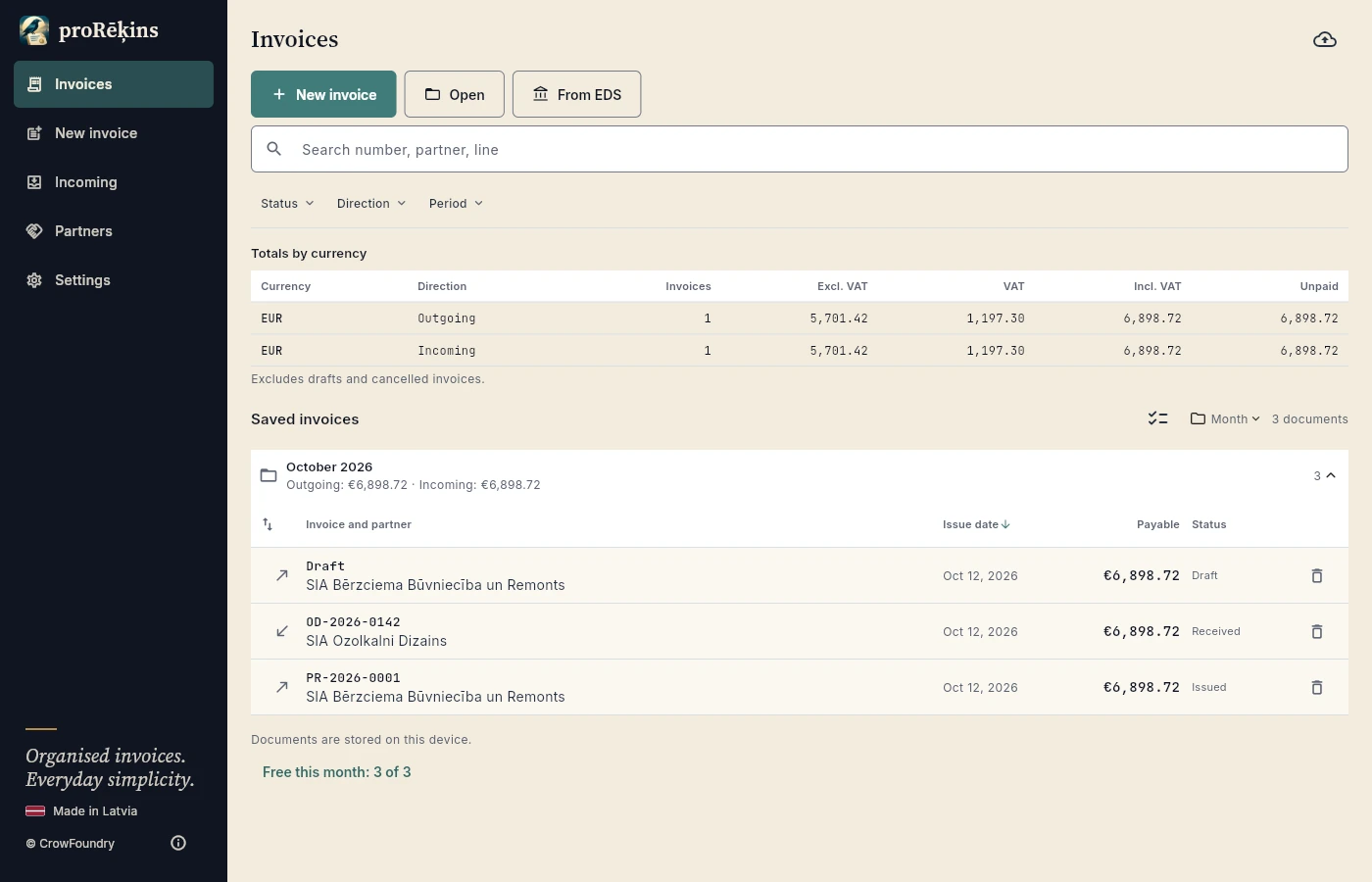Click the Payable column header

coord(1157,524)
